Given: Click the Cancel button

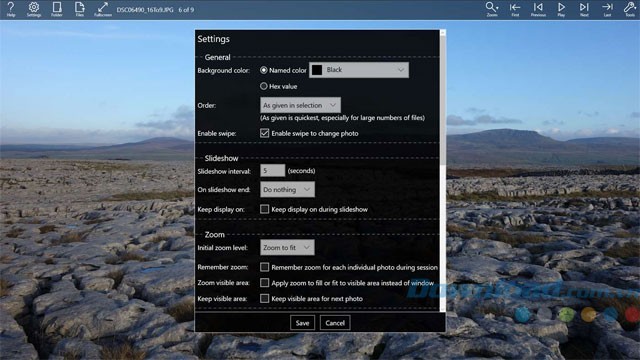Looking at the screenshot, I should 335,323.
